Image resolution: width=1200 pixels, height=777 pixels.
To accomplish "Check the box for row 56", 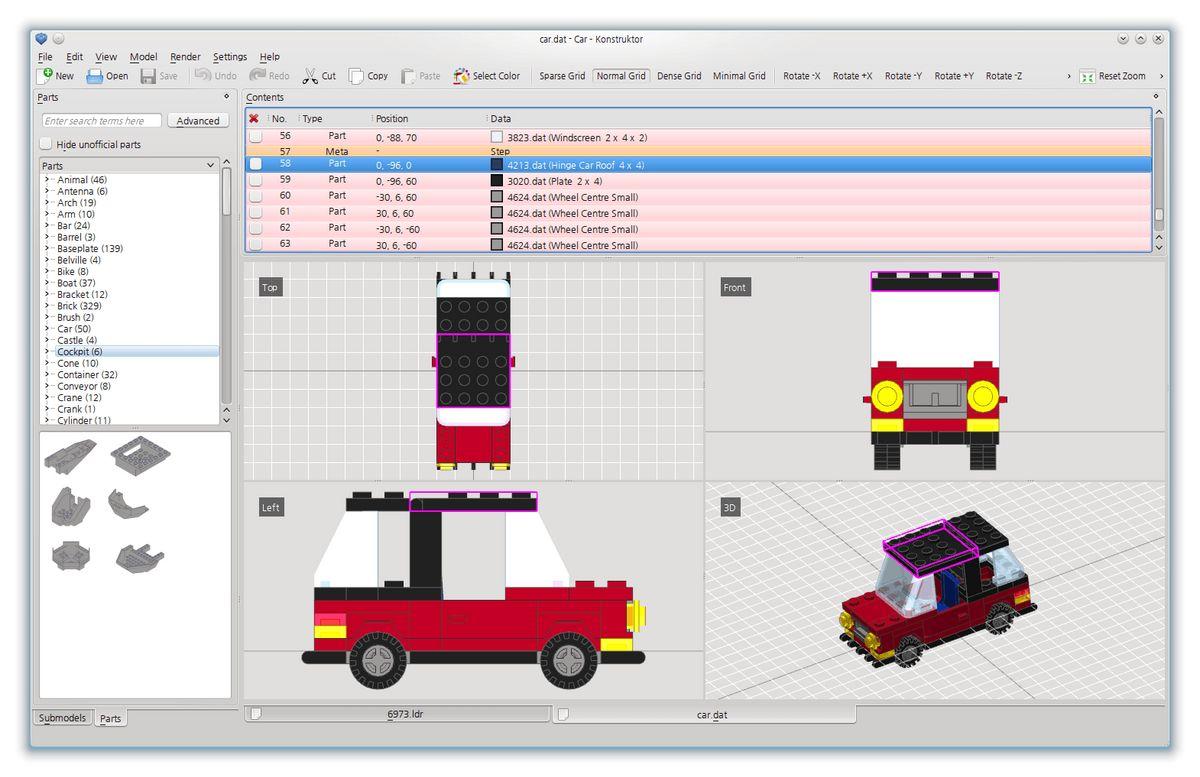I will 256,136.
